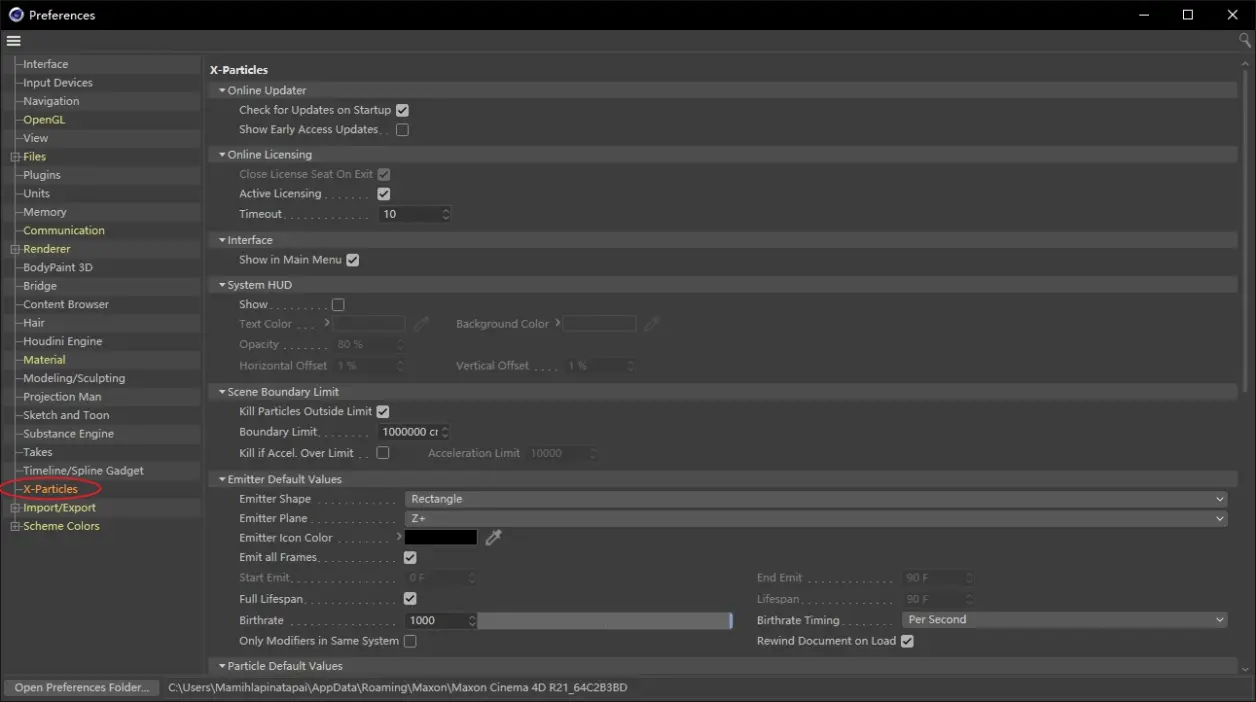
Task: Uncheck Active Licensing
Action: (383, 193)
